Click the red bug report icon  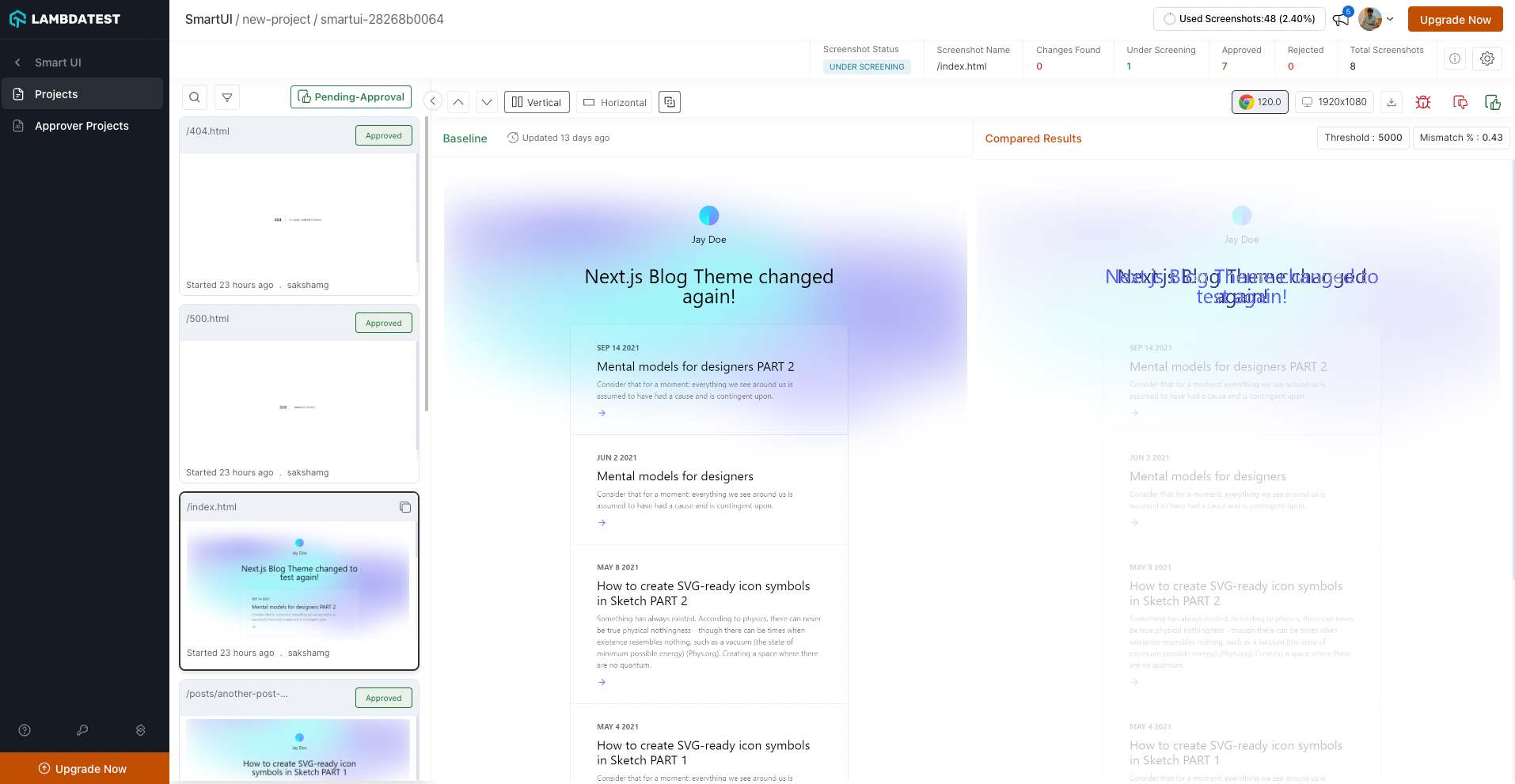[x=1423, y=102]
